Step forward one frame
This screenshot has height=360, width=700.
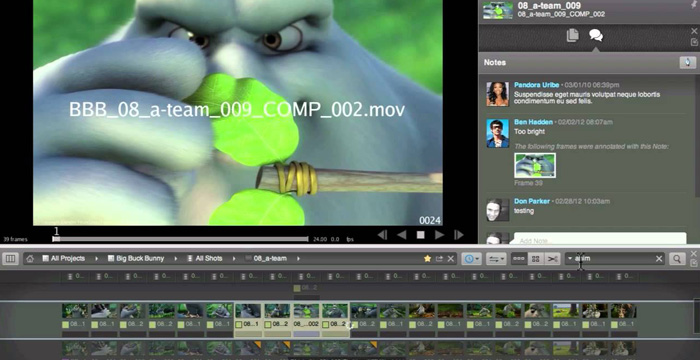pos(458,235)
